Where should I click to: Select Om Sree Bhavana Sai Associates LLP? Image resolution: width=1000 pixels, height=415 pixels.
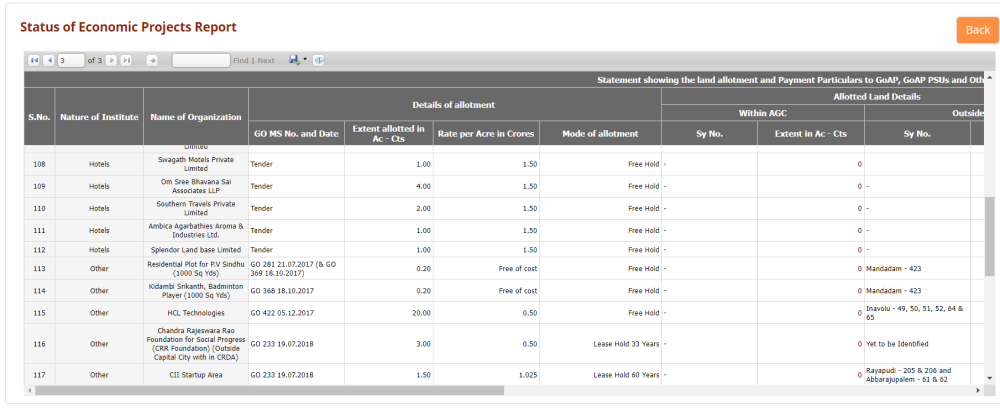click(x=196, y=186)
